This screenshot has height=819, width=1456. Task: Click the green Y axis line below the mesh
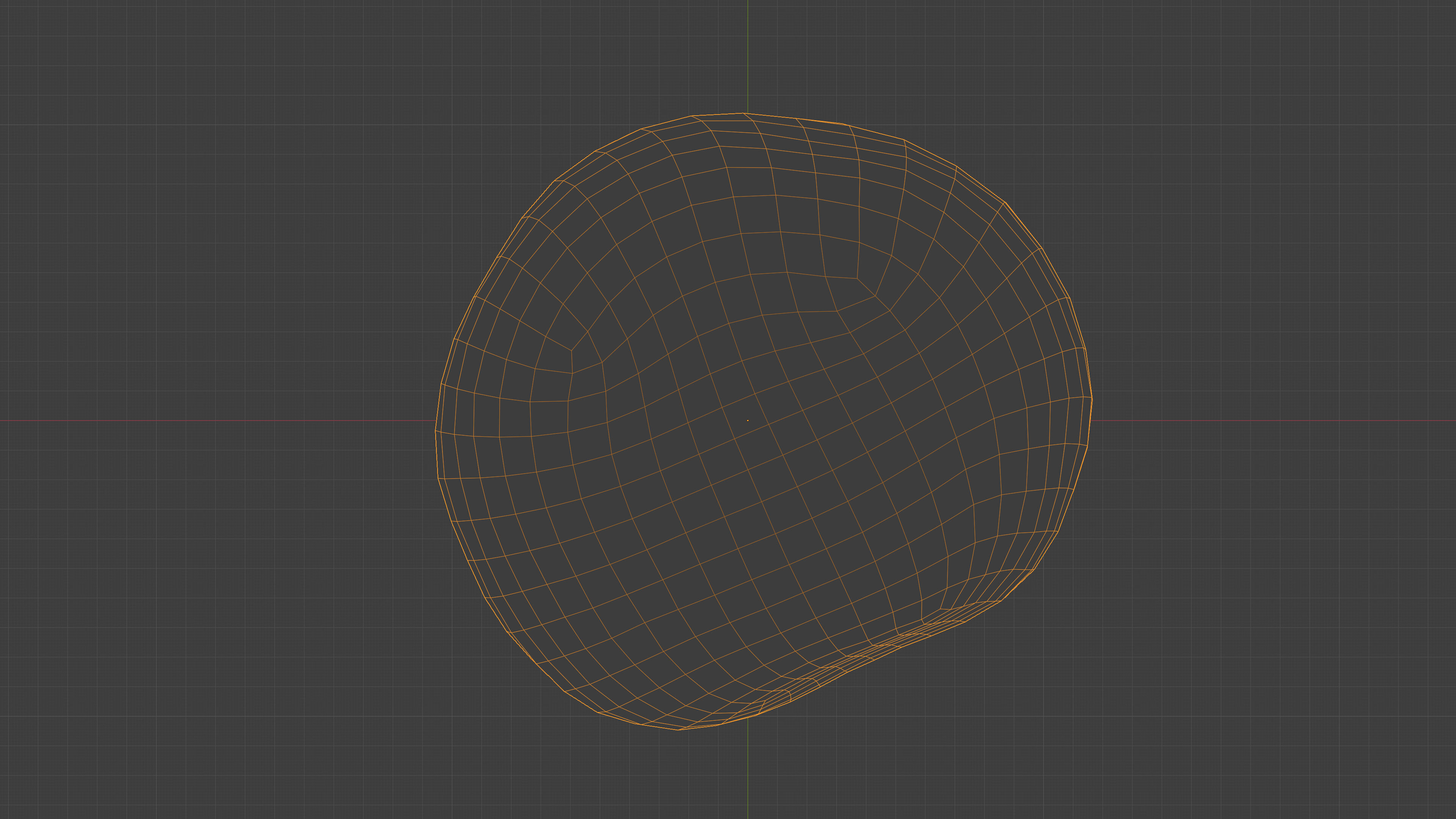[x=748, y=774]
